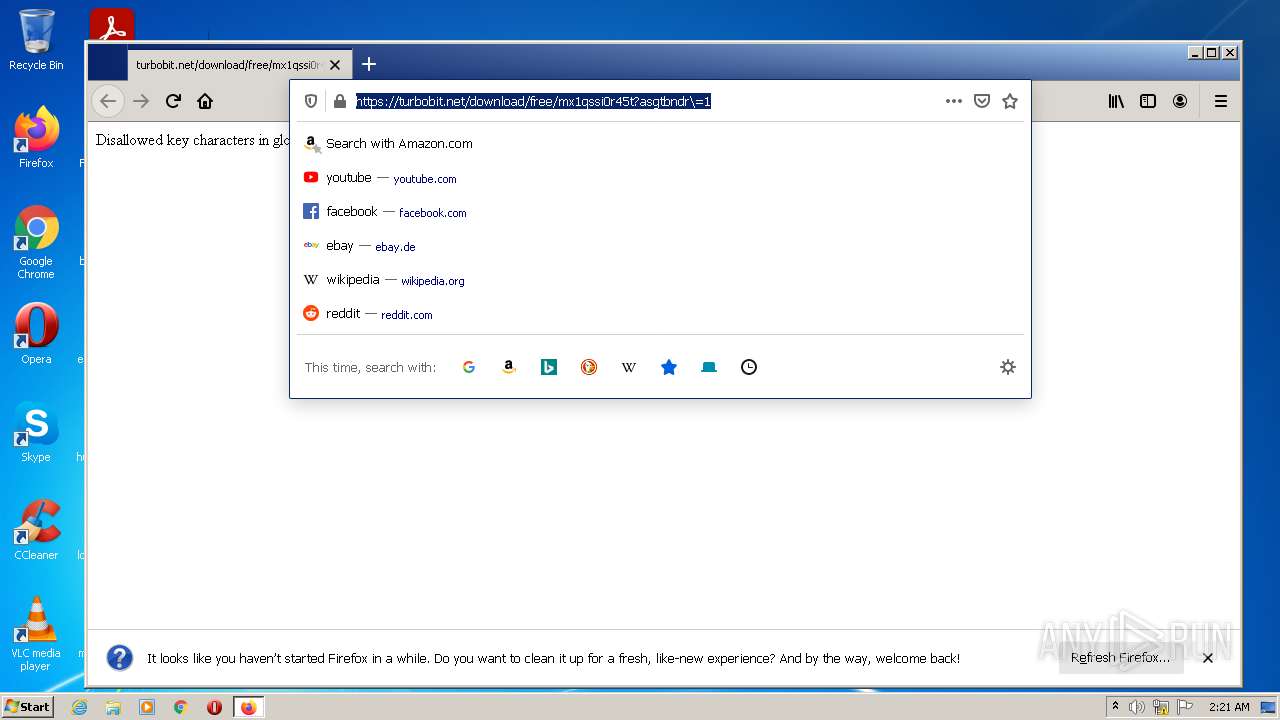Open Windows Start menu
1280x720 pixels.
point(27,707)
